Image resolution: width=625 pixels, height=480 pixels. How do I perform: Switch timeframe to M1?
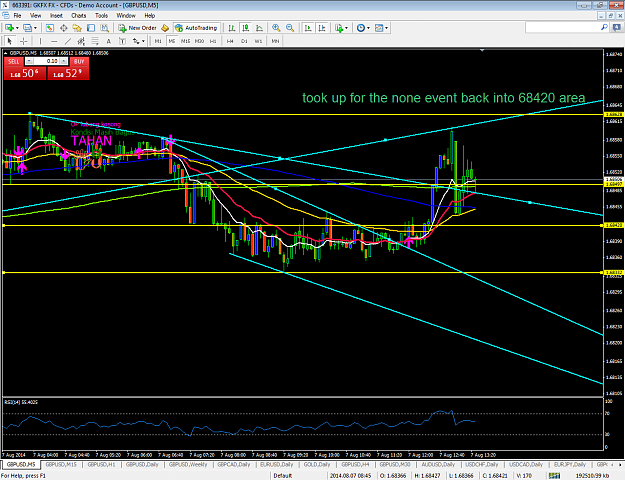(x=158, y=41)
